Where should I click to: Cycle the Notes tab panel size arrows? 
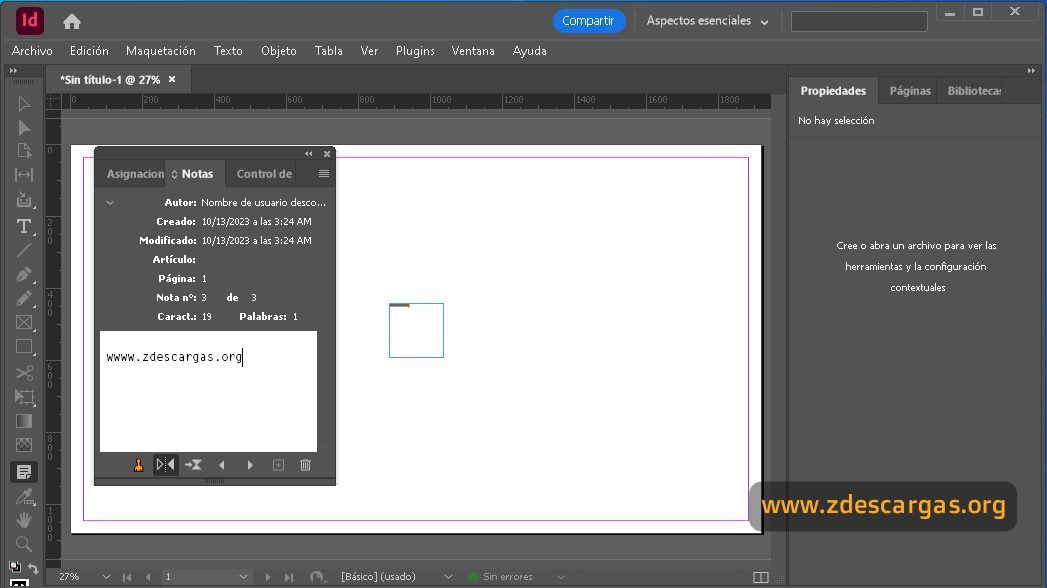[x=174, y=174]
